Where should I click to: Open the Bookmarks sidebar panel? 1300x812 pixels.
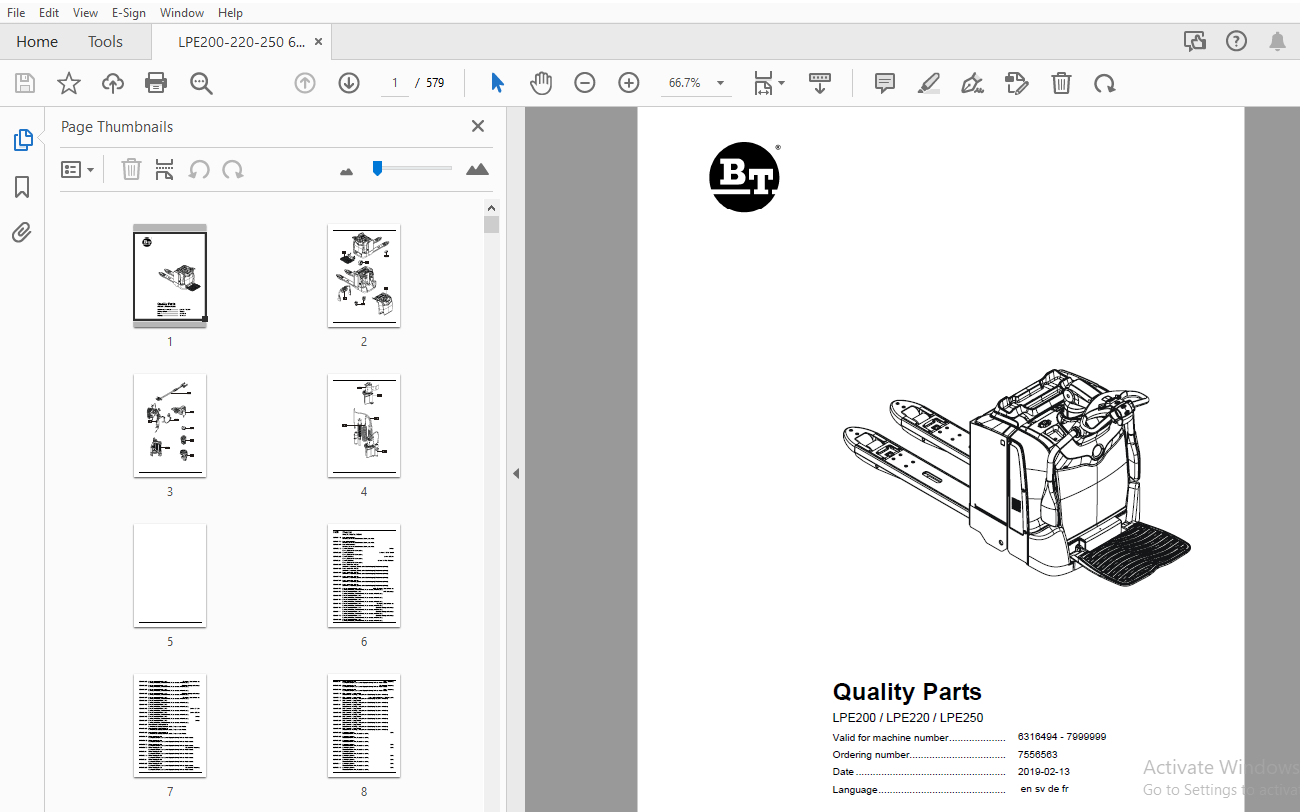(22, 187)
